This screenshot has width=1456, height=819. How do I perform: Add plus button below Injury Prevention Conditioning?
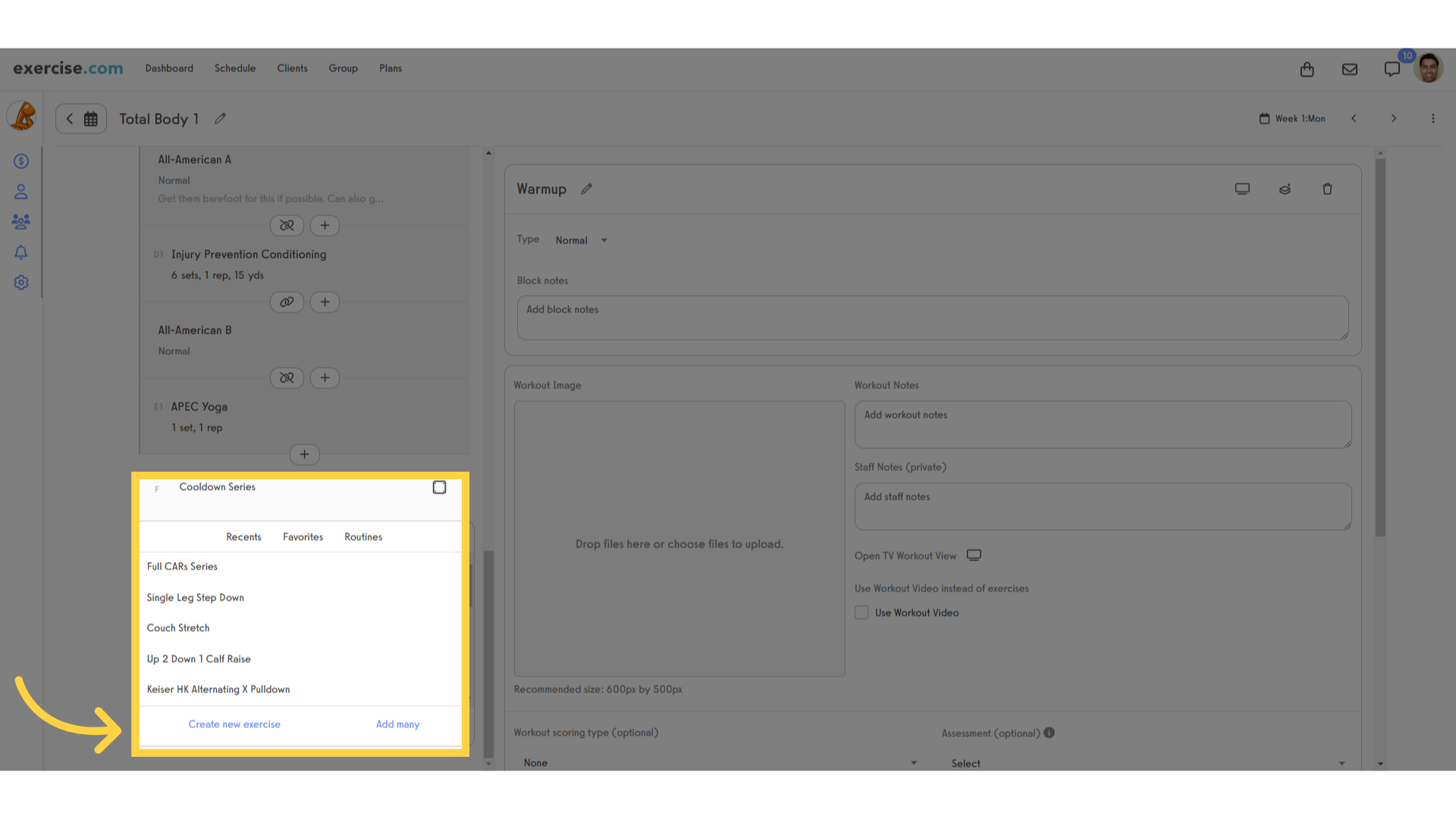coord(325,302)
